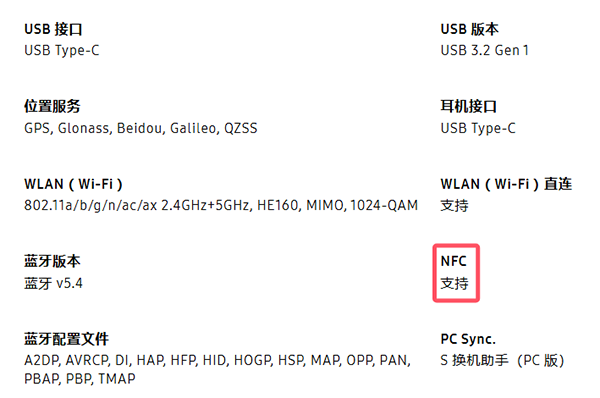Click the 蓝牙版本 heading
Screen dimensions: 600x398
52,261
